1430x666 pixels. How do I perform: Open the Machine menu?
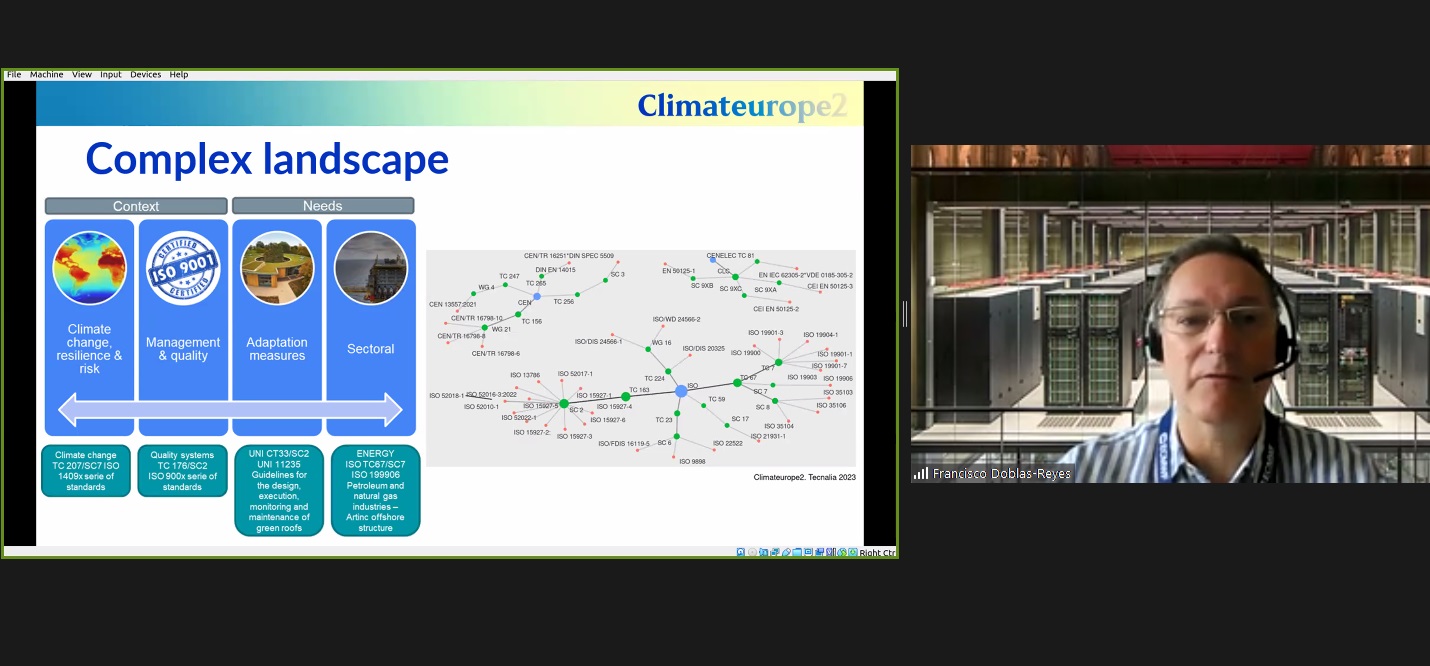point(46,75)
